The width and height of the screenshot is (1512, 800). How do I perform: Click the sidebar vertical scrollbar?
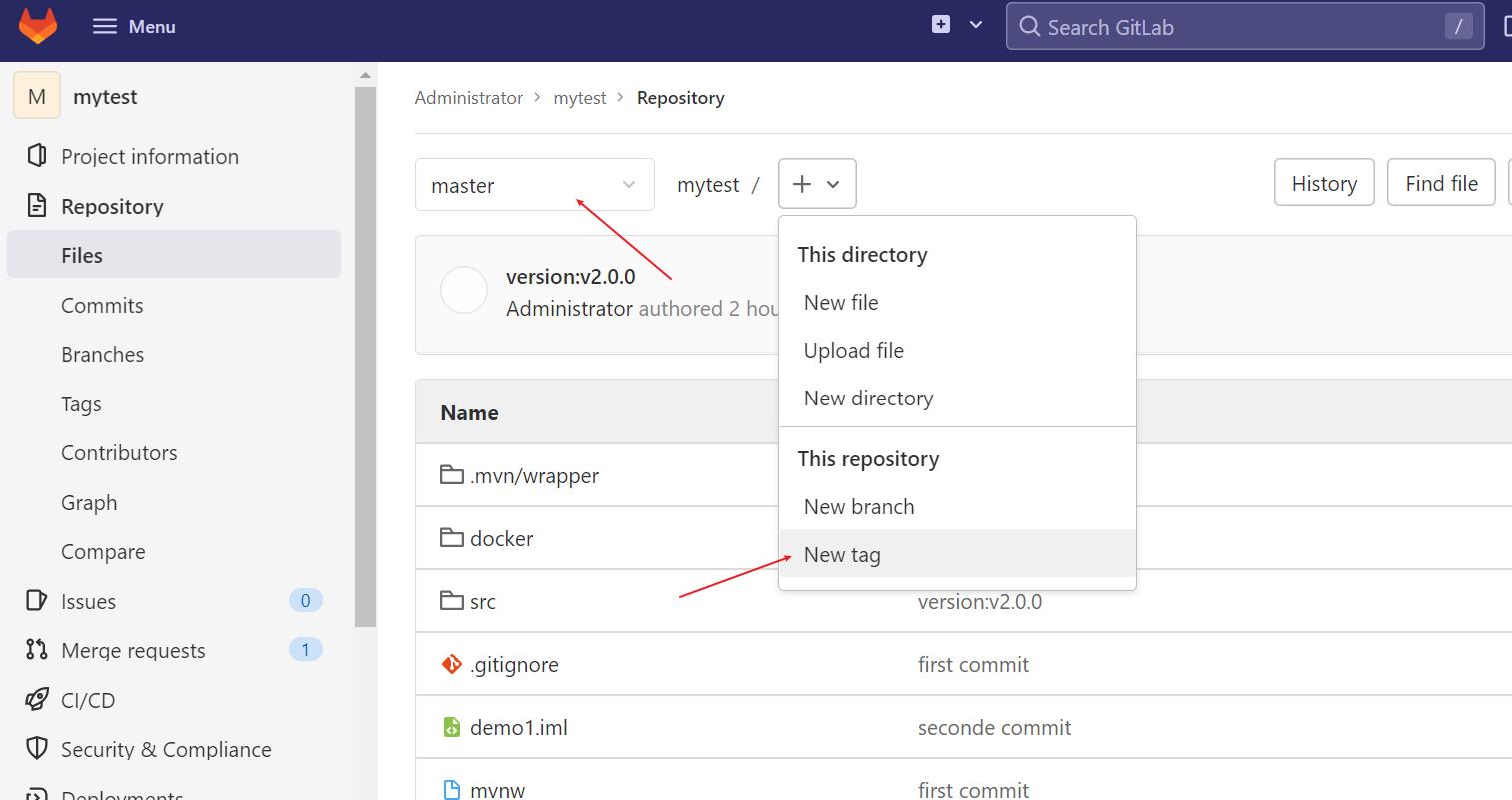(x=365, y=357)
